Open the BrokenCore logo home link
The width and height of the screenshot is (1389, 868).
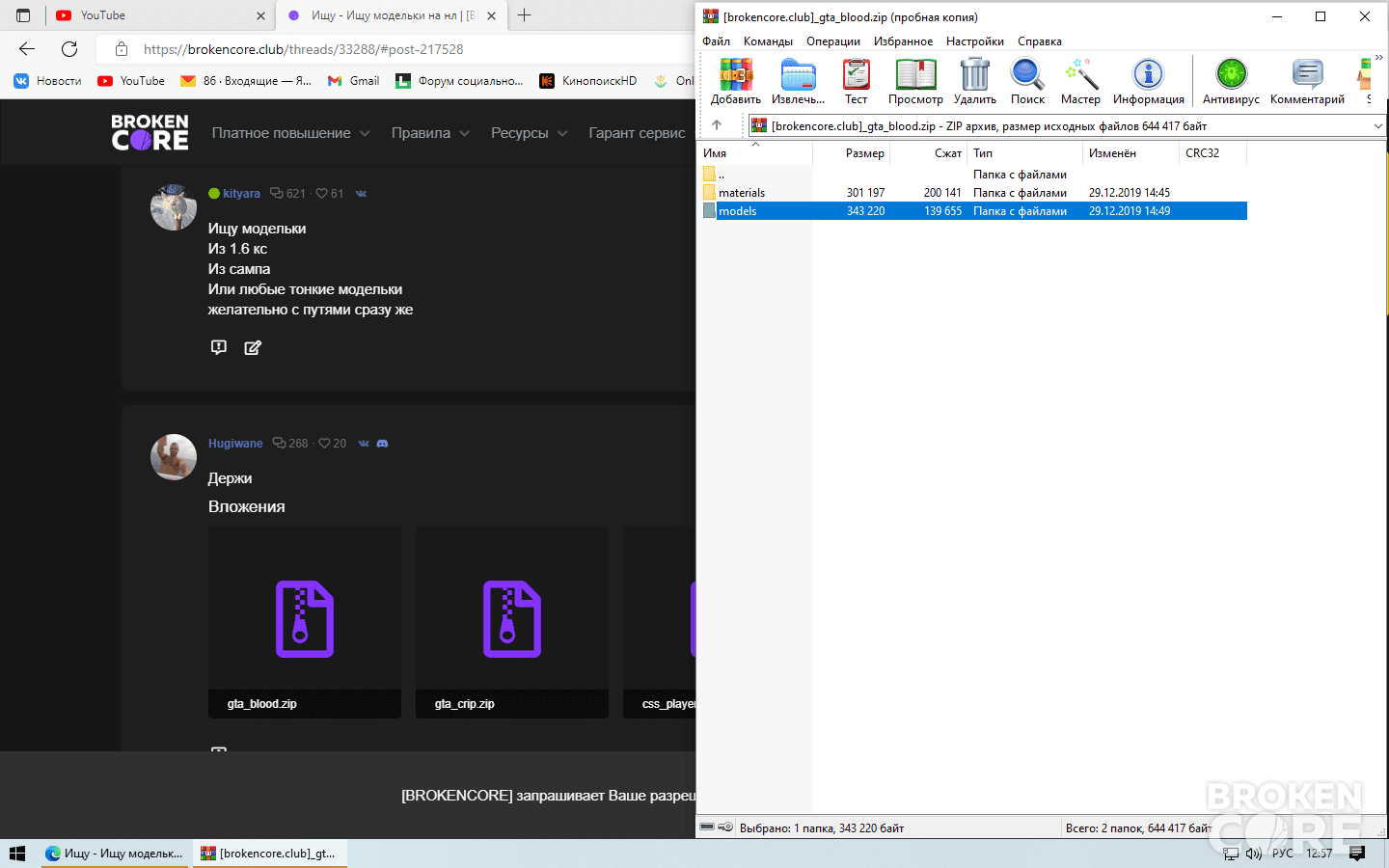(x=150, y=132)
